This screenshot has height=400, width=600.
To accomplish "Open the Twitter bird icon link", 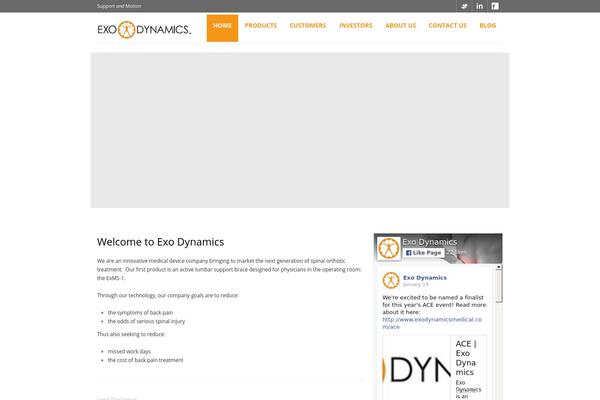I will point(464,6).
